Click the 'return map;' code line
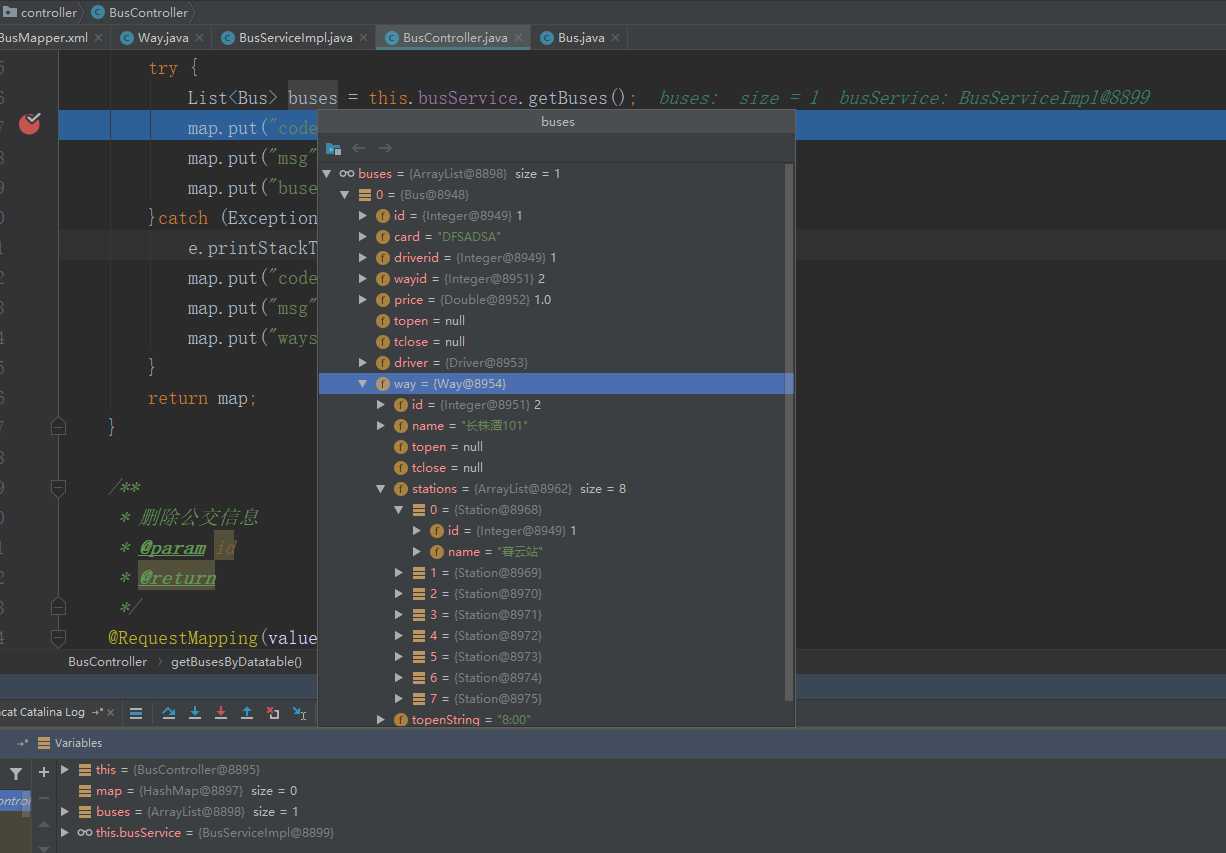The image size is (1226, 853). pos(202,398)
